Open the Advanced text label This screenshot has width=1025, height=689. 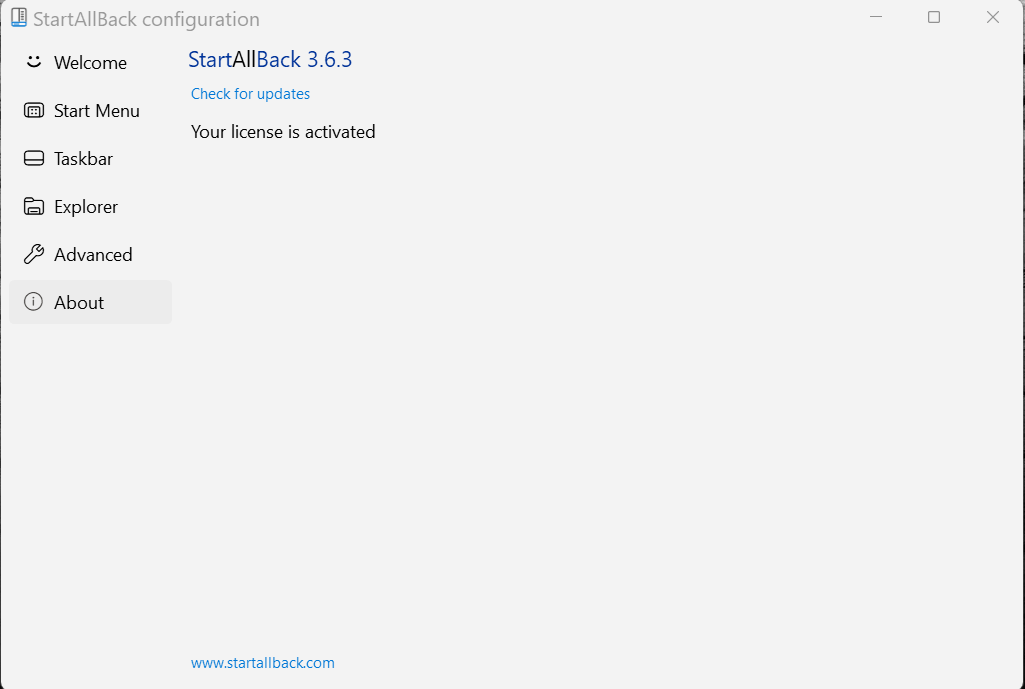click(x=93, y=255)
